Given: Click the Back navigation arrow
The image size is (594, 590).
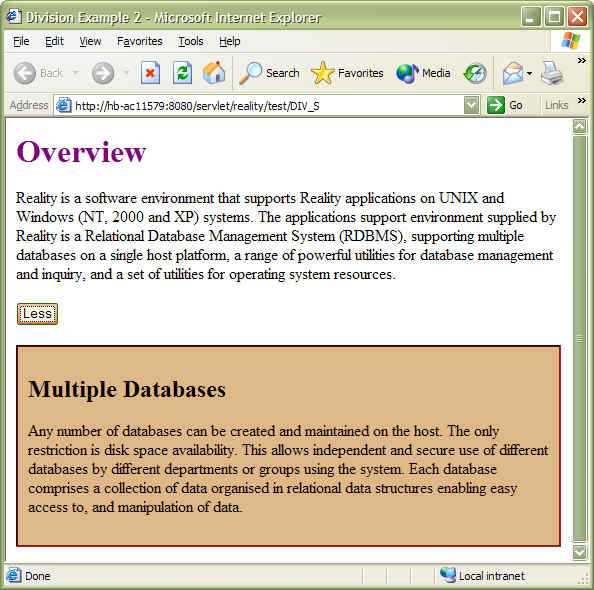Looking at the screenshot, I should (x=25, y=73).
